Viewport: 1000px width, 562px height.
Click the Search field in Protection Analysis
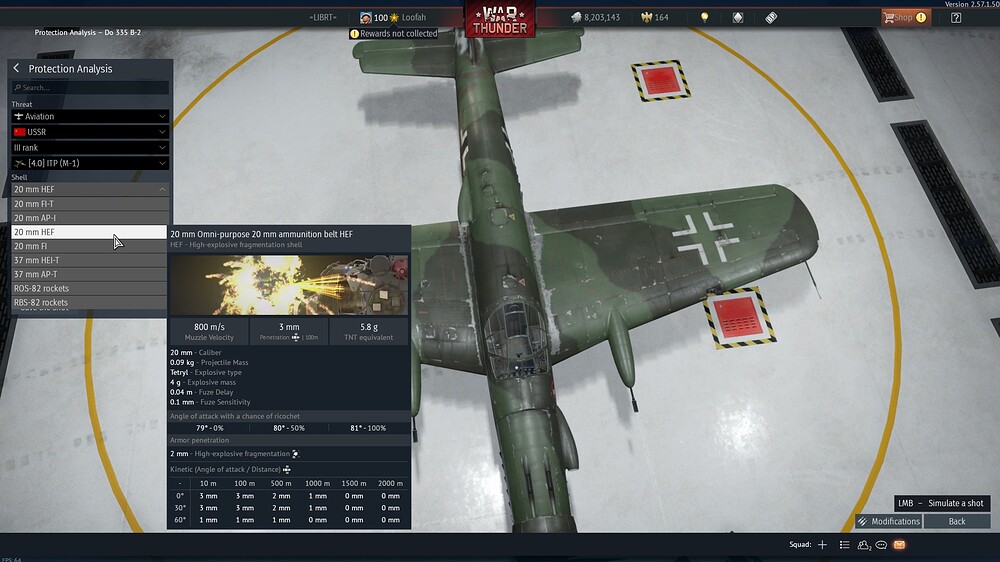click(90, 87)
